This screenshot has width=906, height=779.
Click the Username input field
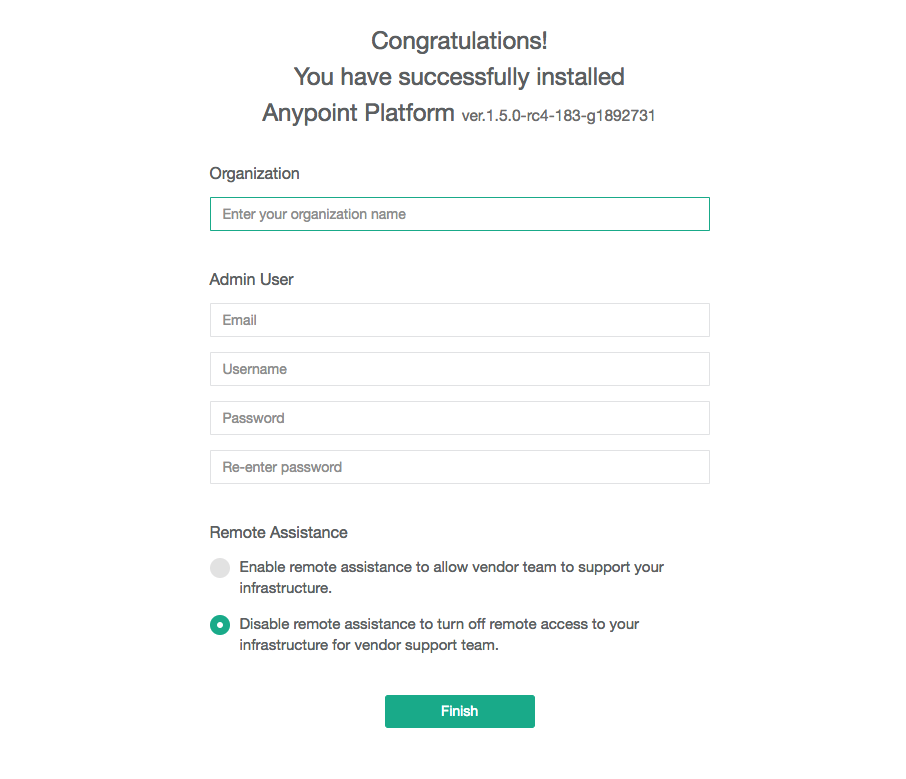[x=459, y=369]
